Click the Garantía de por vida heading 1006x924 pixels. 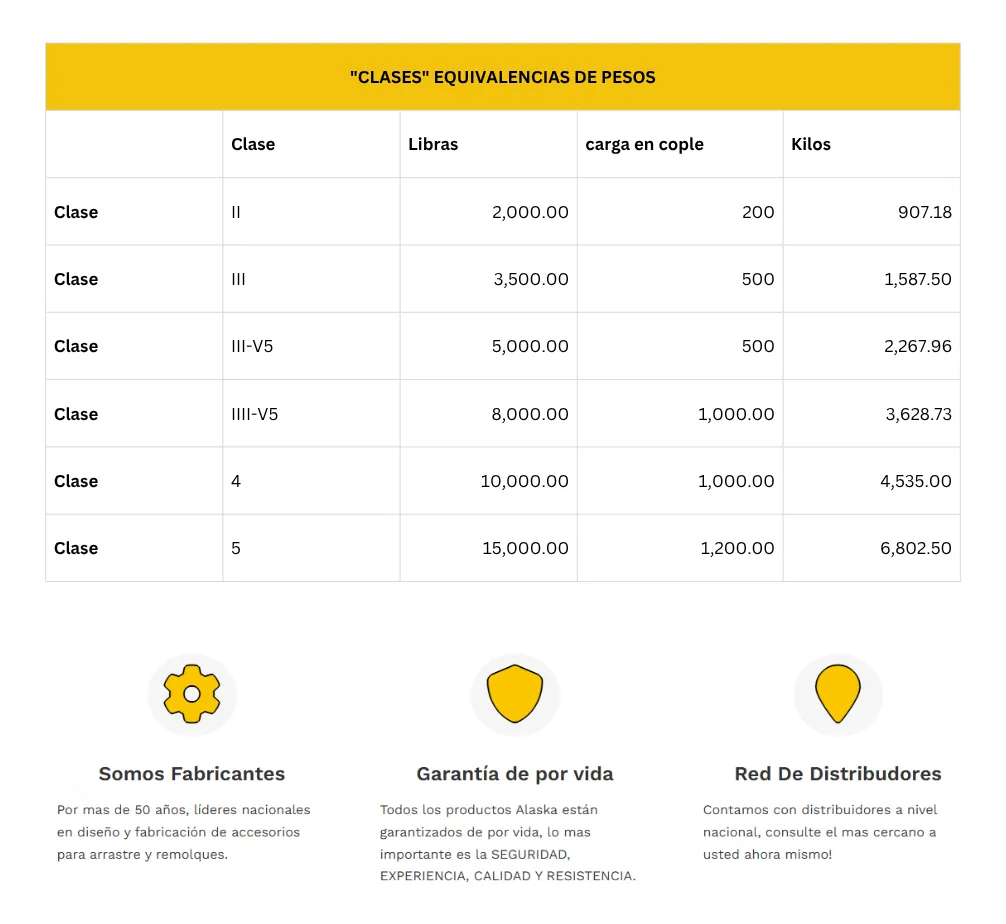(515, 774)
